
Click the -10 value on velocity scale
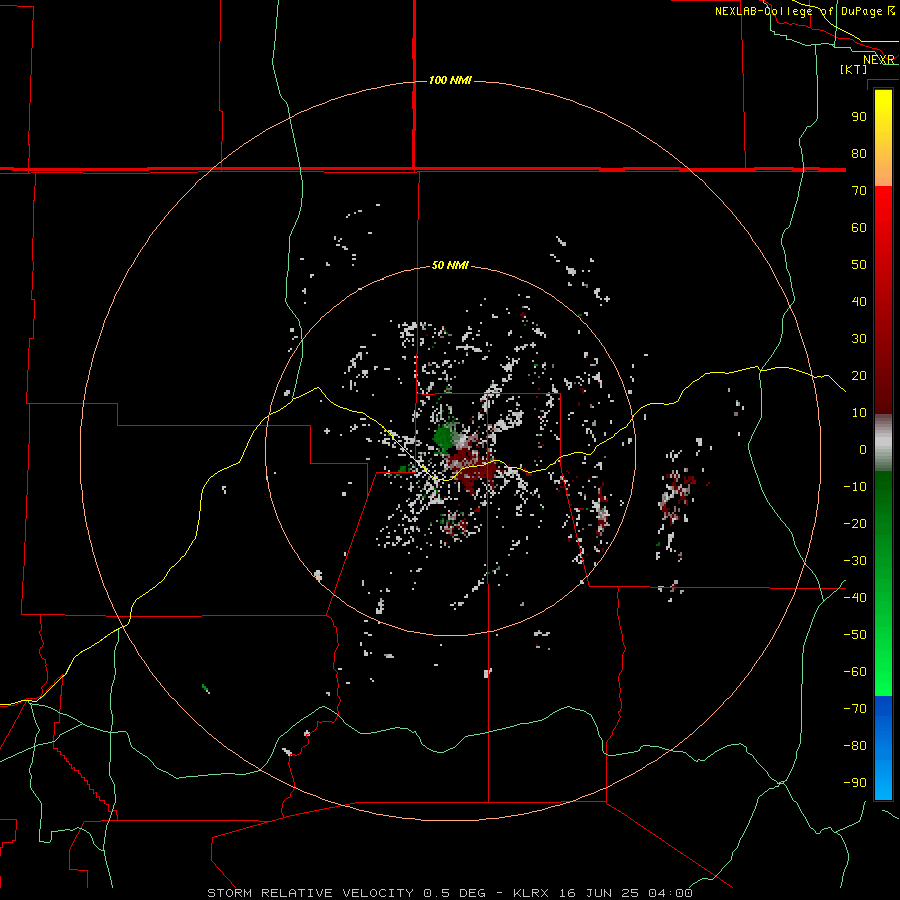855,487
